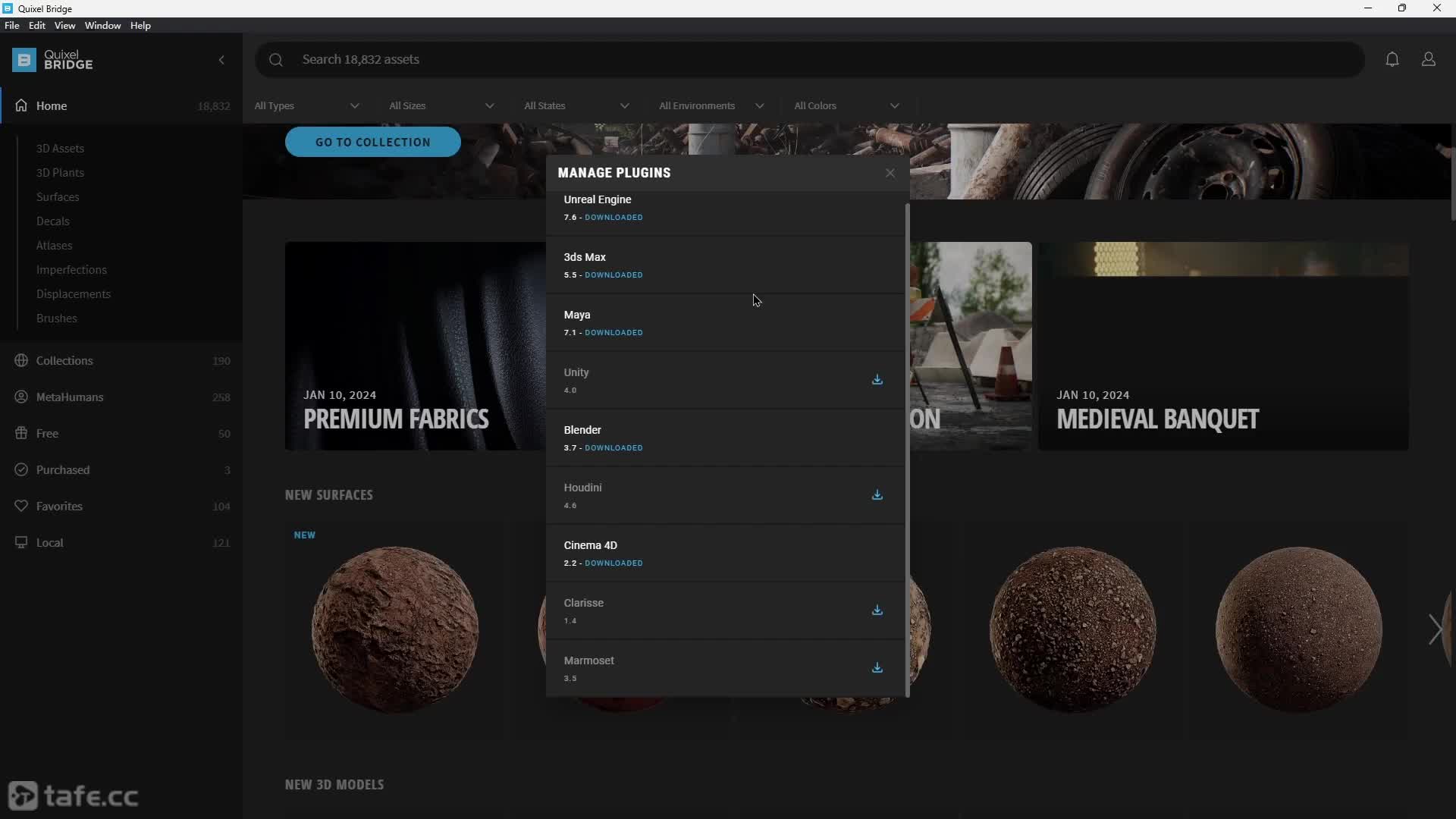The height and width of the screenshot is (819, 1456).
Task: Select Surfaces from sidebar menu
Action: tap(58, 196)
